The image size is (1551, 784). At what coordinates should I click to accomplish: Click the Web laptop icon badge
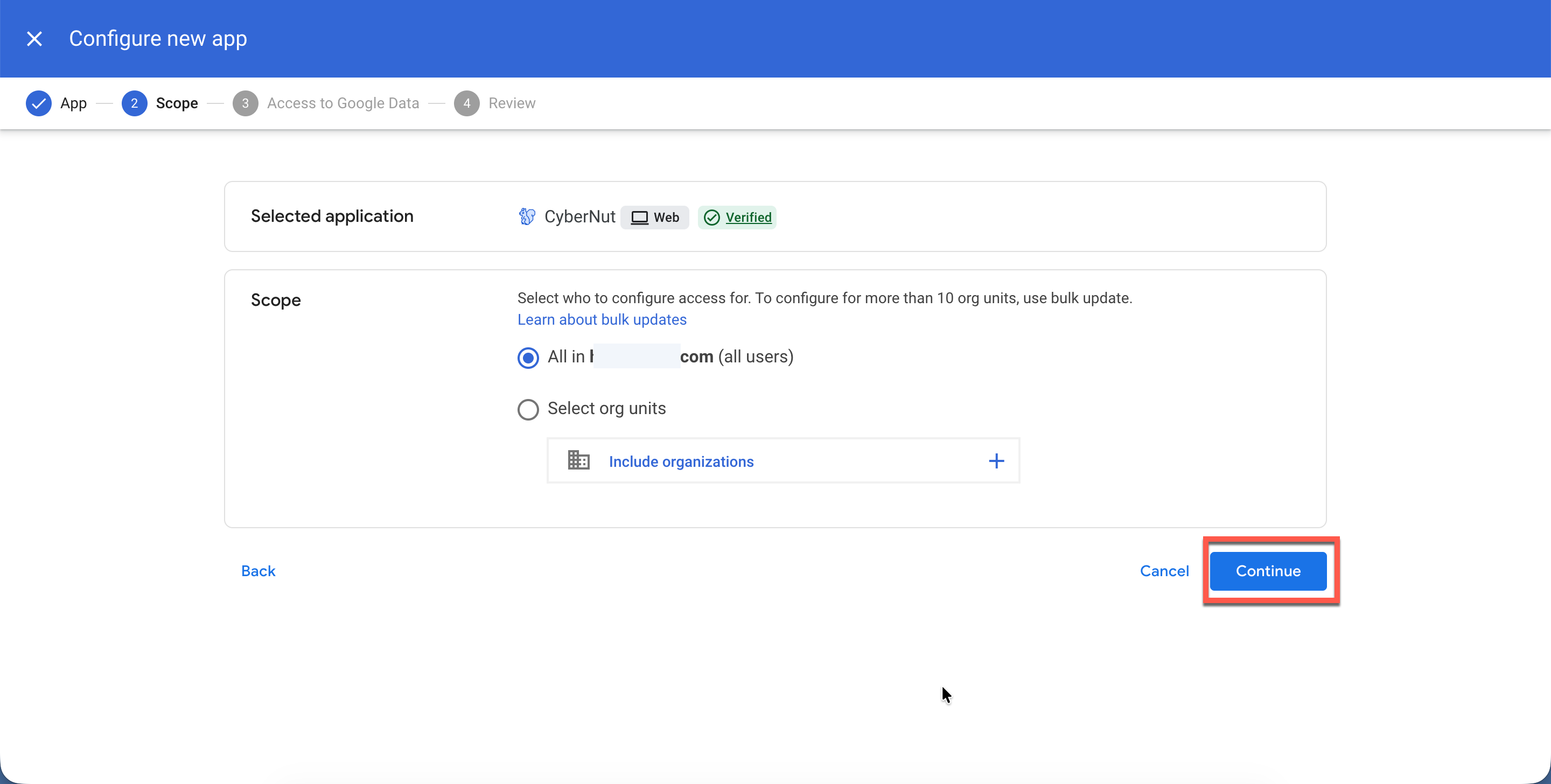click(639, 218)
